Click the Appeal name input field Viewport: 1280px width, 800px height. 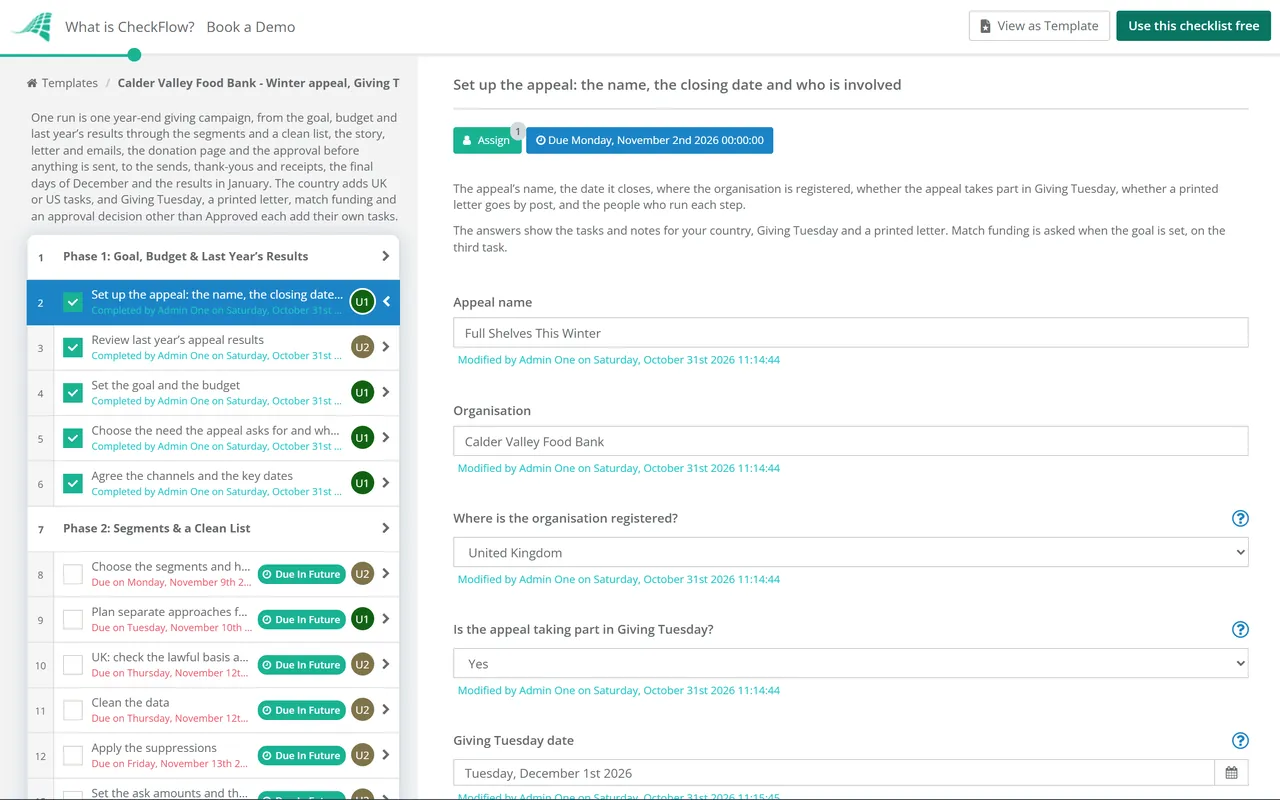coord(851,333)
